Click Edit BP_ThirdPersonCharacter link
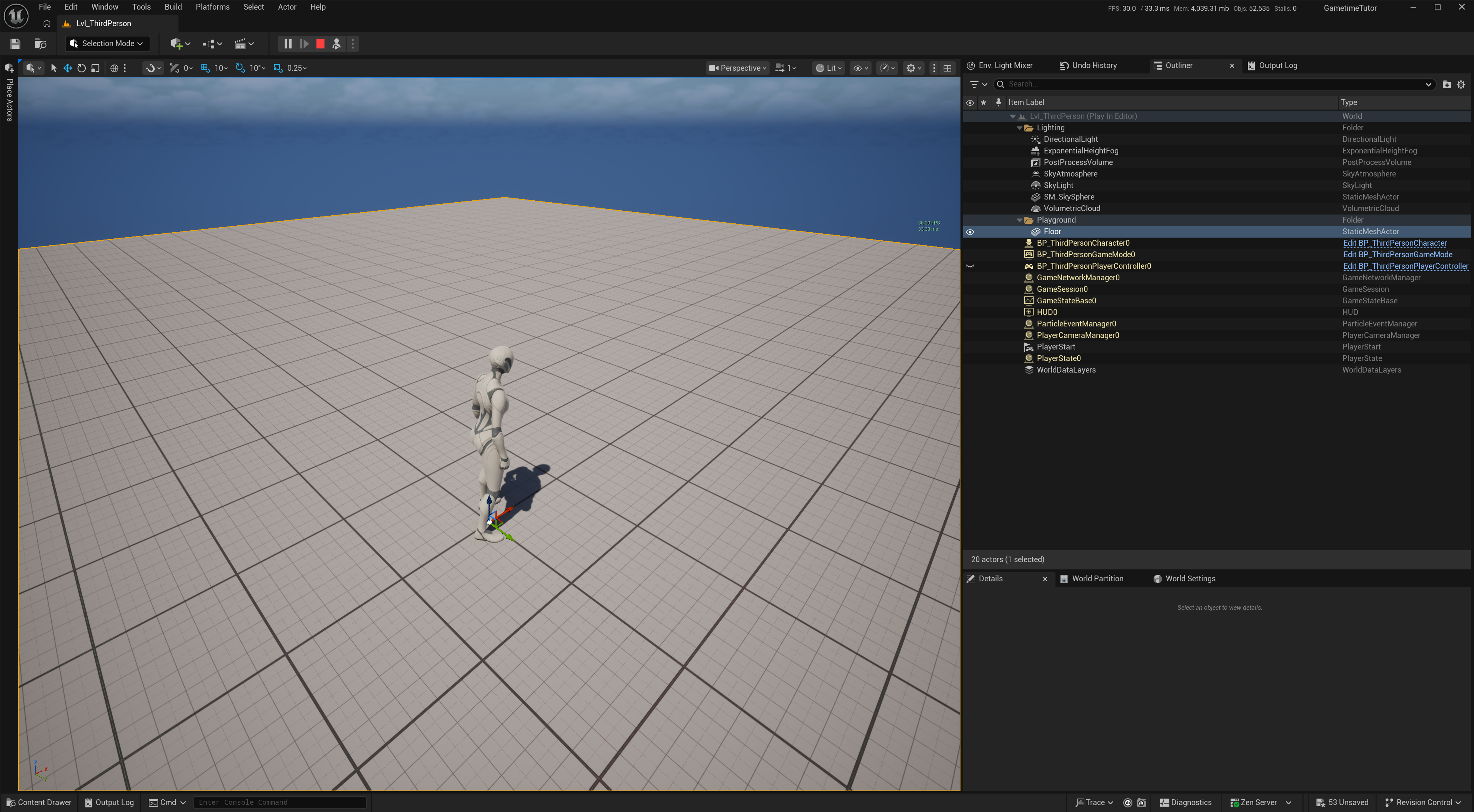 point(1394,243)
